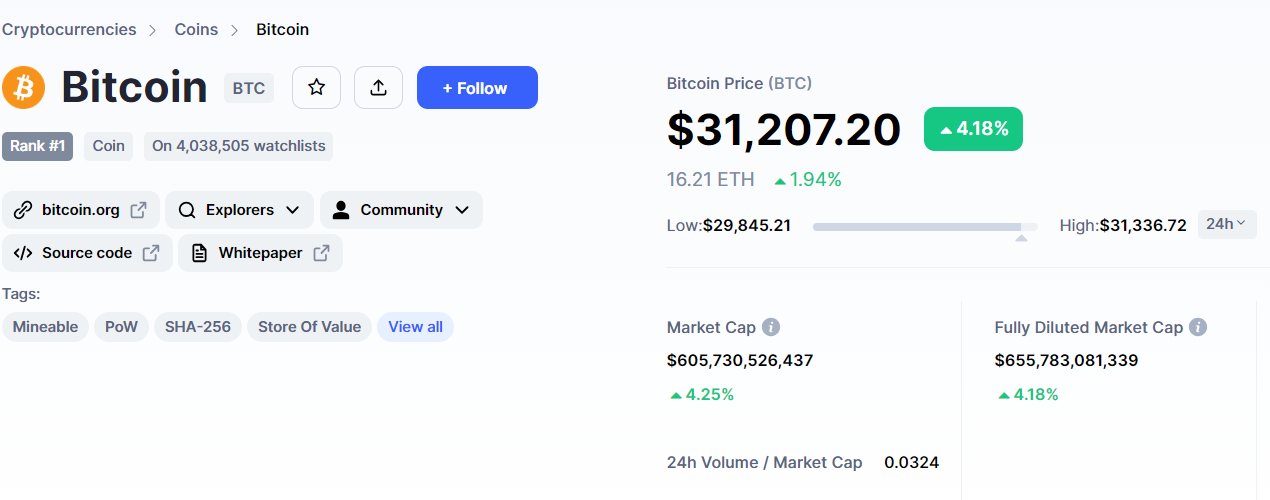The image size is (1270, 500).
Task: Select the Store Of Value tag
Action: coord(309,327)
